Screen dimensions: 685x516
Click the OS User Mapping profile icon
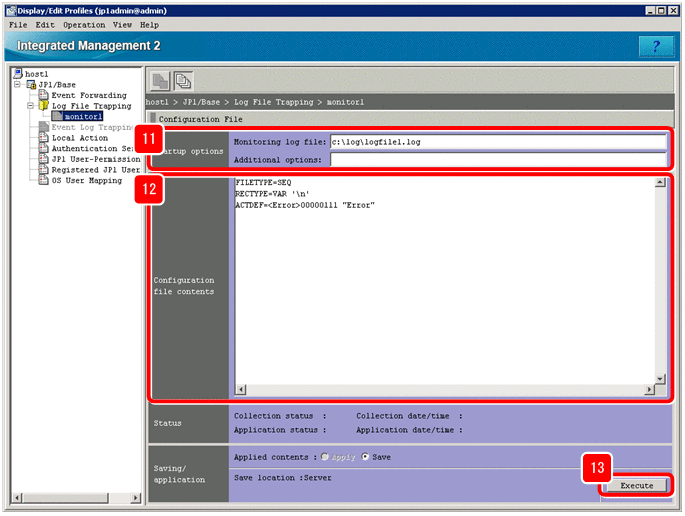tap(43, 181)
